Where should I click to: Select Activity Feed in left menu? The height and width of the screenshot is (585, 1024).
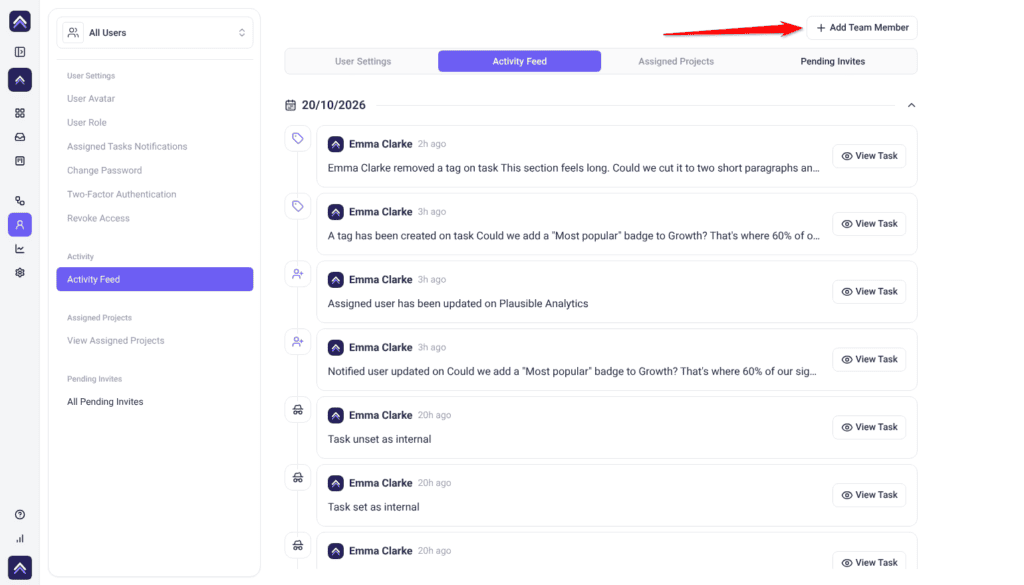tap(155, 279)
